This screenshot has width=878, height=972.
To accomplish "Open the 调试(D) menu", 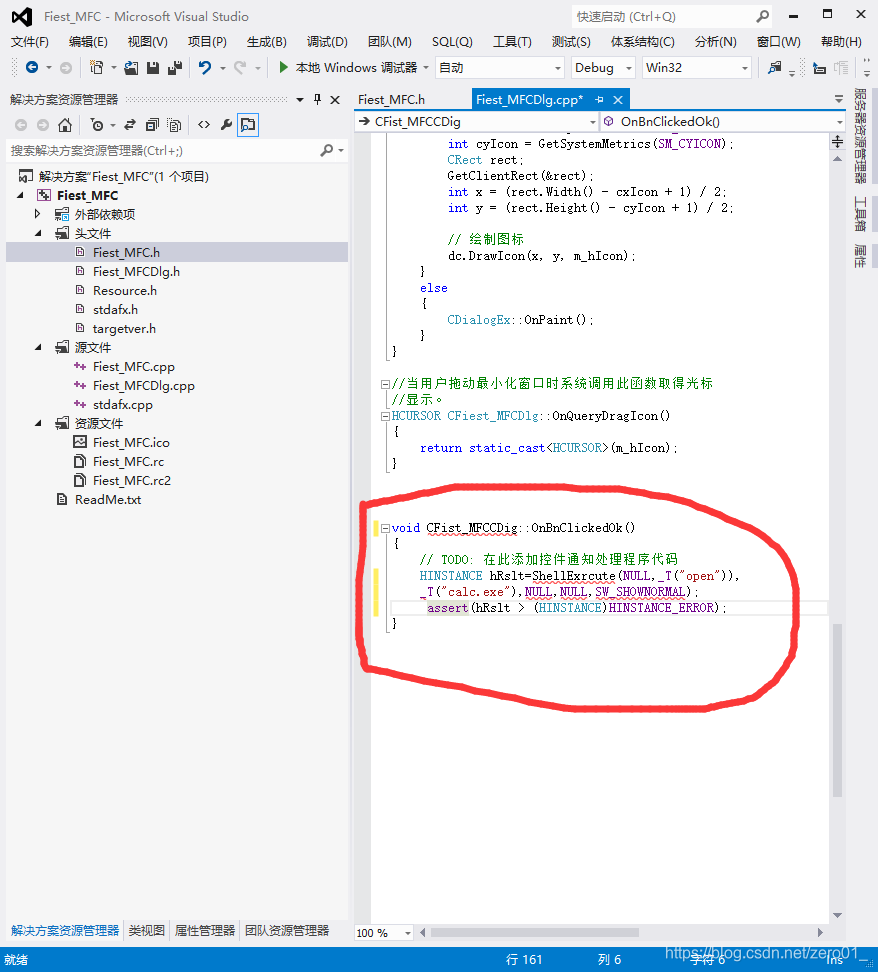I will pyautogui.click(x=327, y=42).
